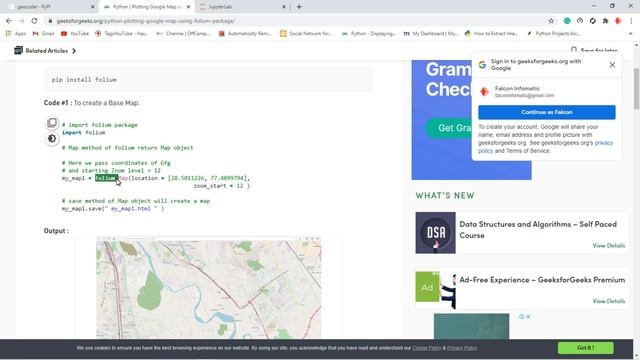Open the Apps bookmark shortcut
The image size is (640, 360).
click(16, 33)
